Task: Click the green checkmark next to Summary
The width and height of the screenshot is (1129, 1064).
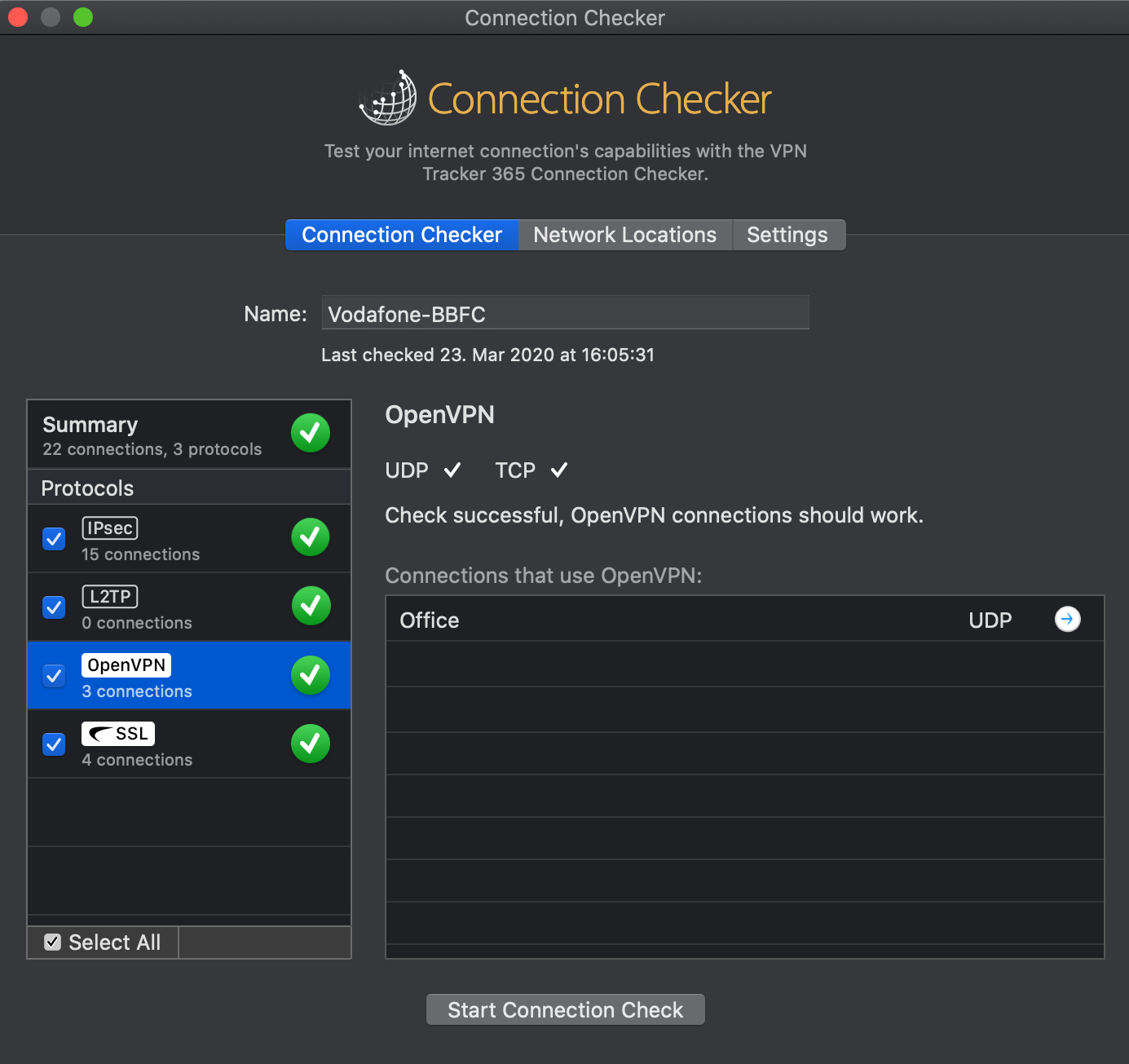Action: 311,433
